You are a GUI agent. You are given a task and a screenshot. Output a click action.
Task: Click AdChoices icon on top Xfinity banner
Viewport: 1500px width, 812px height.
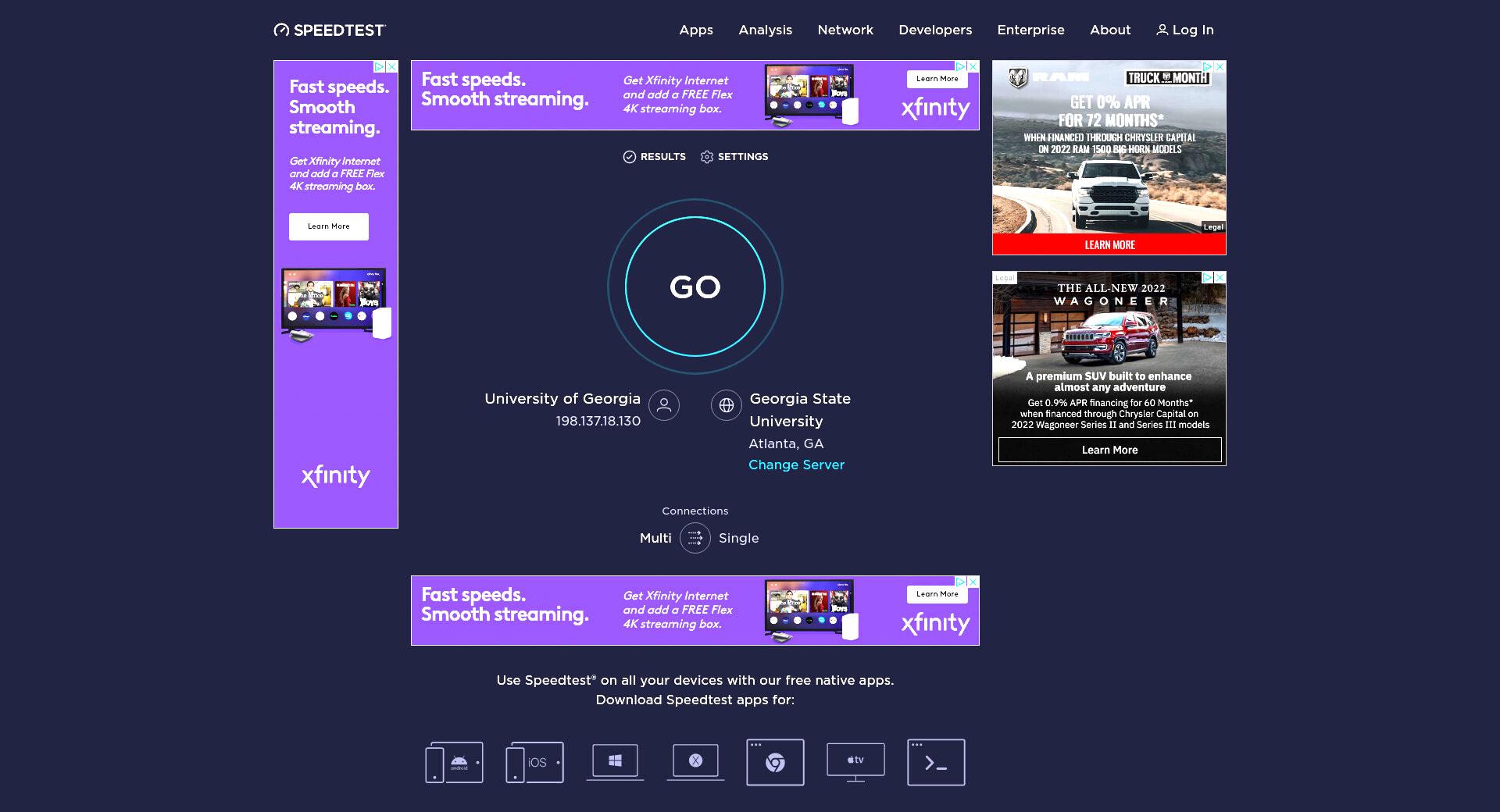pos(962,67)
